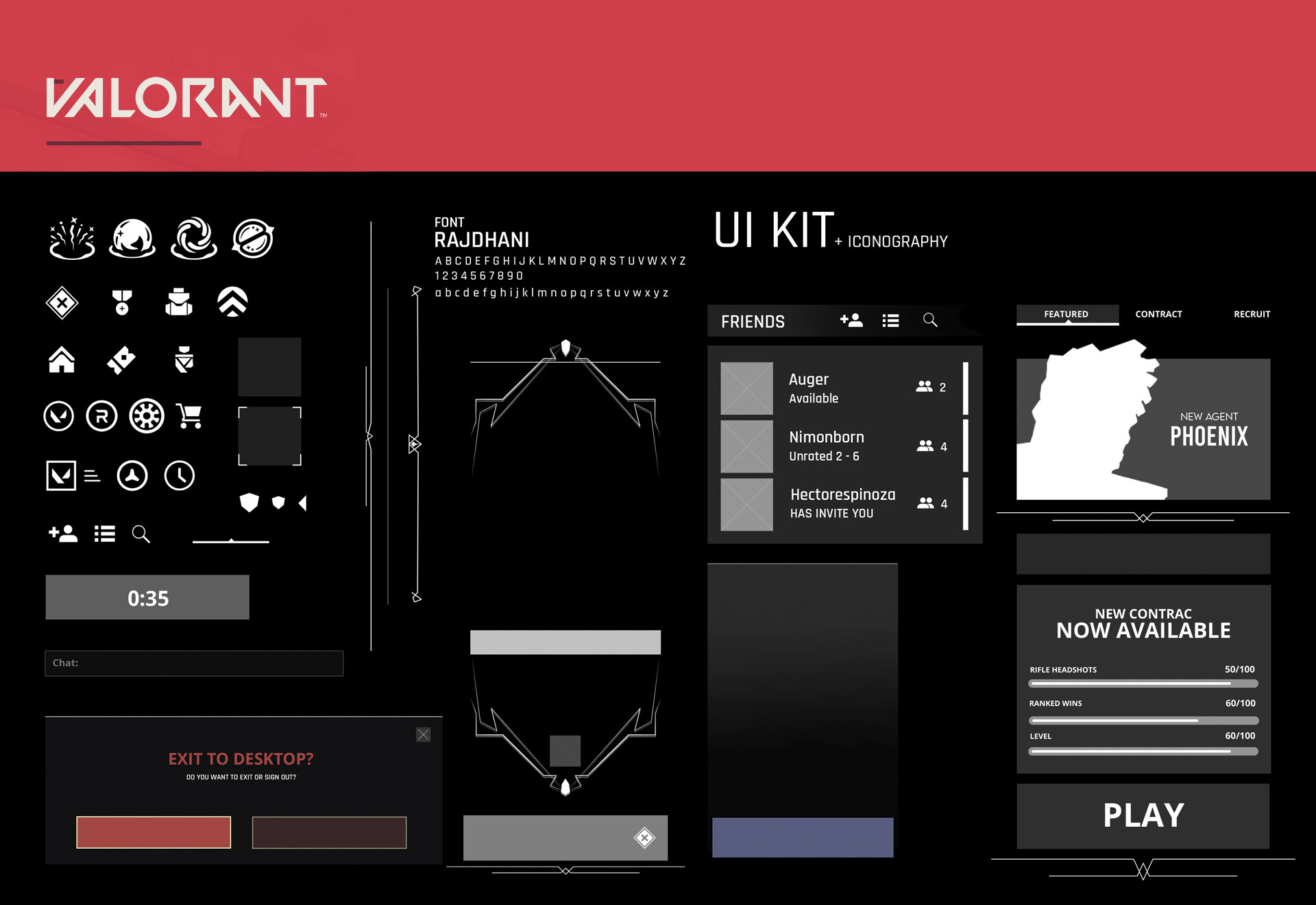Viewport: 1316px width, 905px height.
Task: Click the home icon
Action: click(62, 359)
